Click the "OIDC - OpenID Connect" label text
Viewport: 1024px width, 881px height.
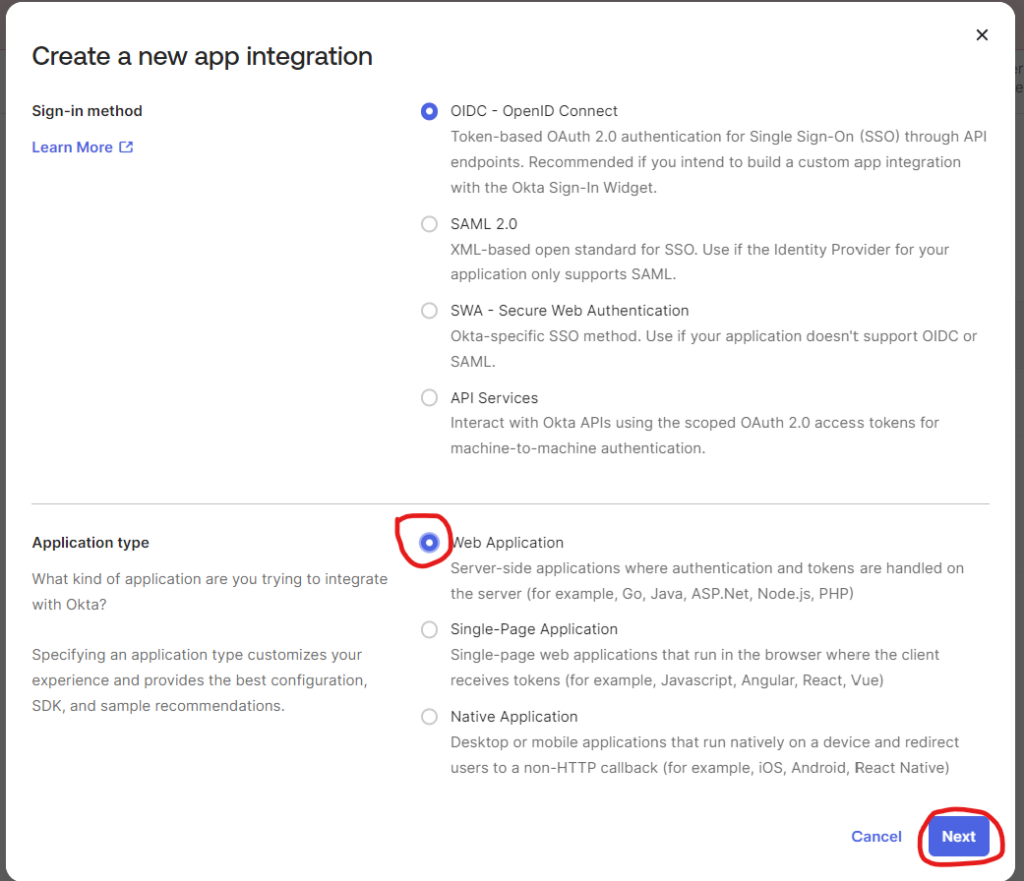pos(534,111)
